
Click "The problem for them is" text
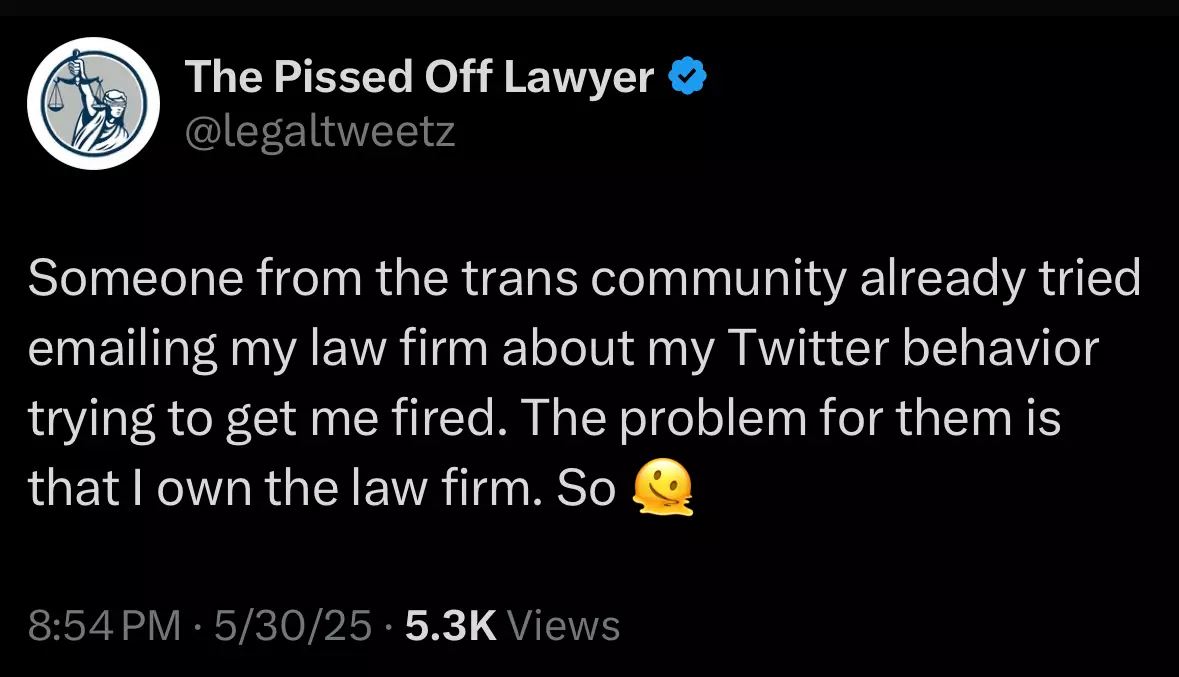point(840,418)
